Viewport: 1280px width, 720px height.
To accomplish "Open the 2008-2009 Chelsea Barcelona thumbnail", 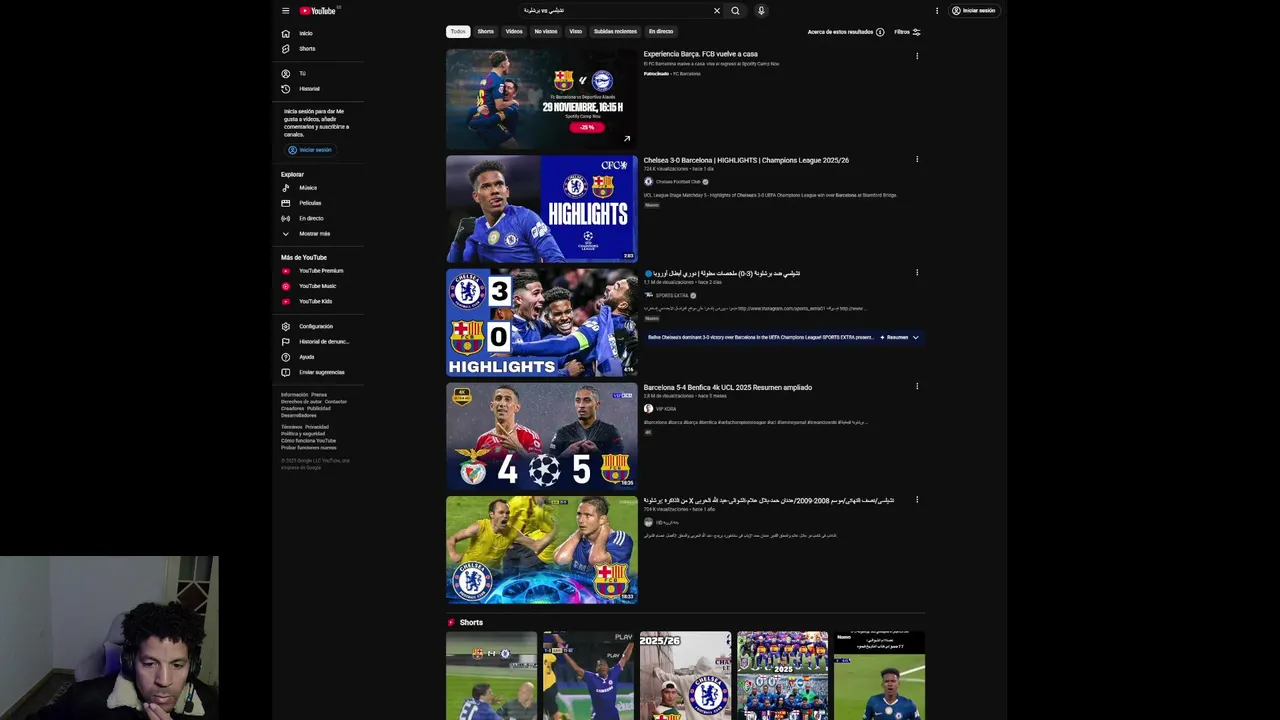I will tap(541, 550).
